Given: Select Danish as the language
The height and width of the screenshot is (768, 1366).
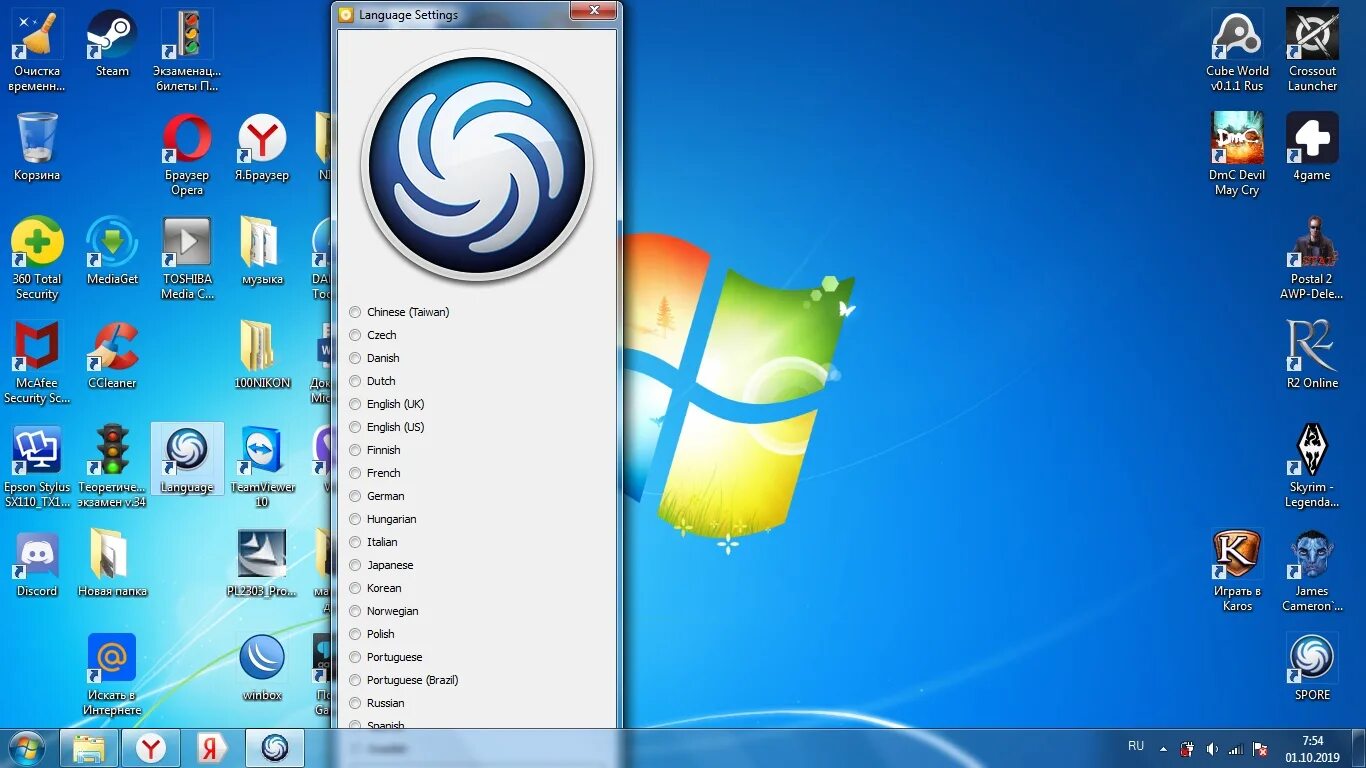Looking at the screenshot, I should click(x=374, y=358).
